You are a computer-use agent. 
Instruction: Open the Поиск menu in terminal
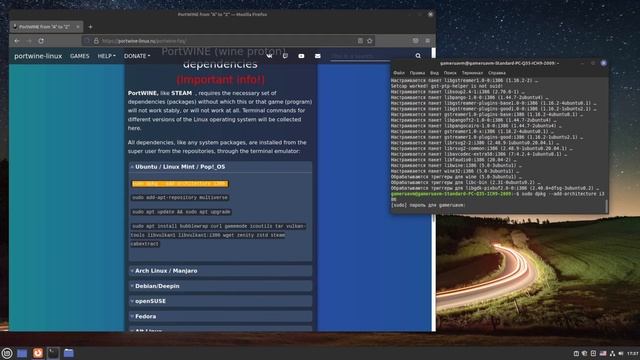click(x=450, y=73)
